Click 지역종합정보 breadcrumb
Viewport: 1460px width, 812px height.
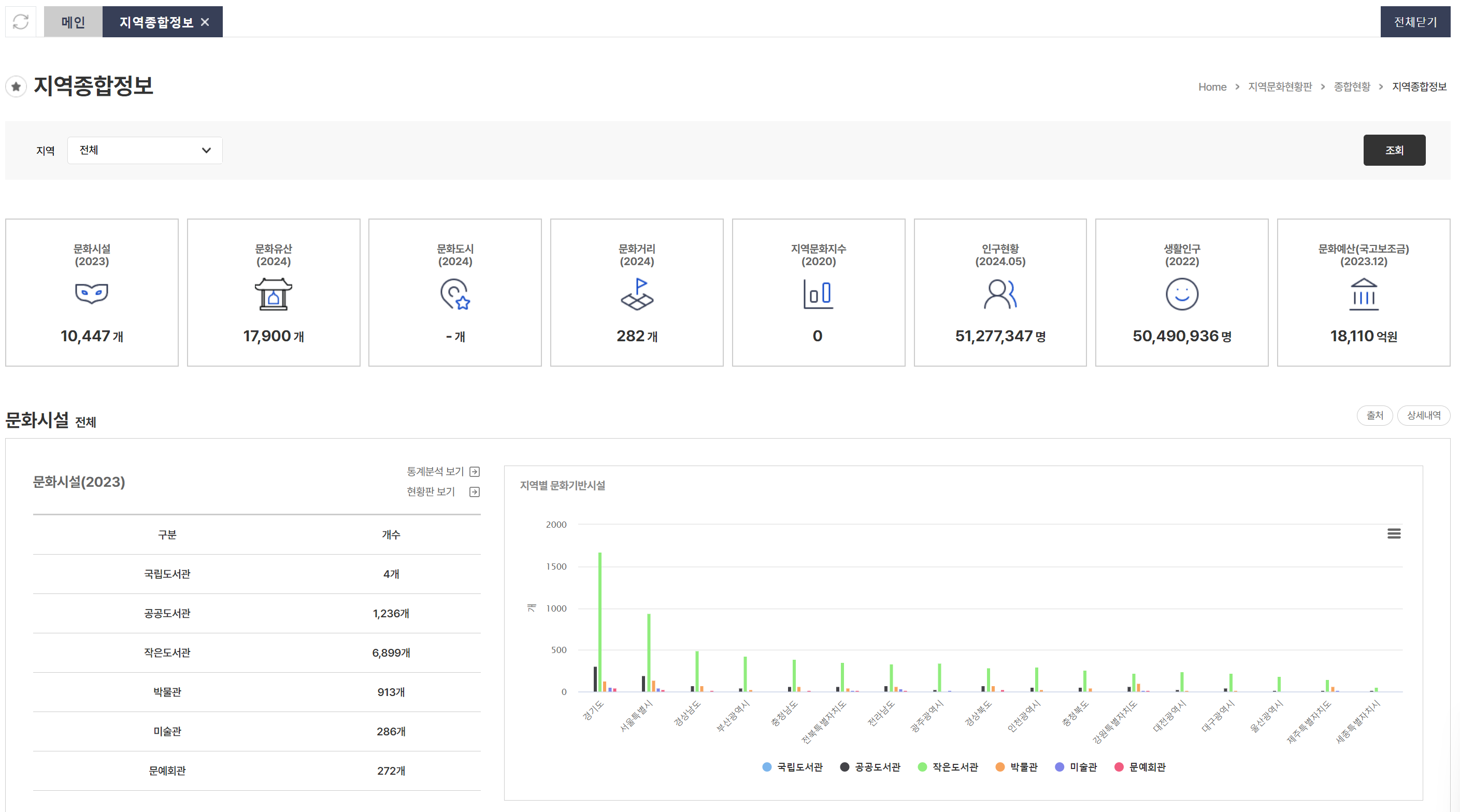[1419, 86]
